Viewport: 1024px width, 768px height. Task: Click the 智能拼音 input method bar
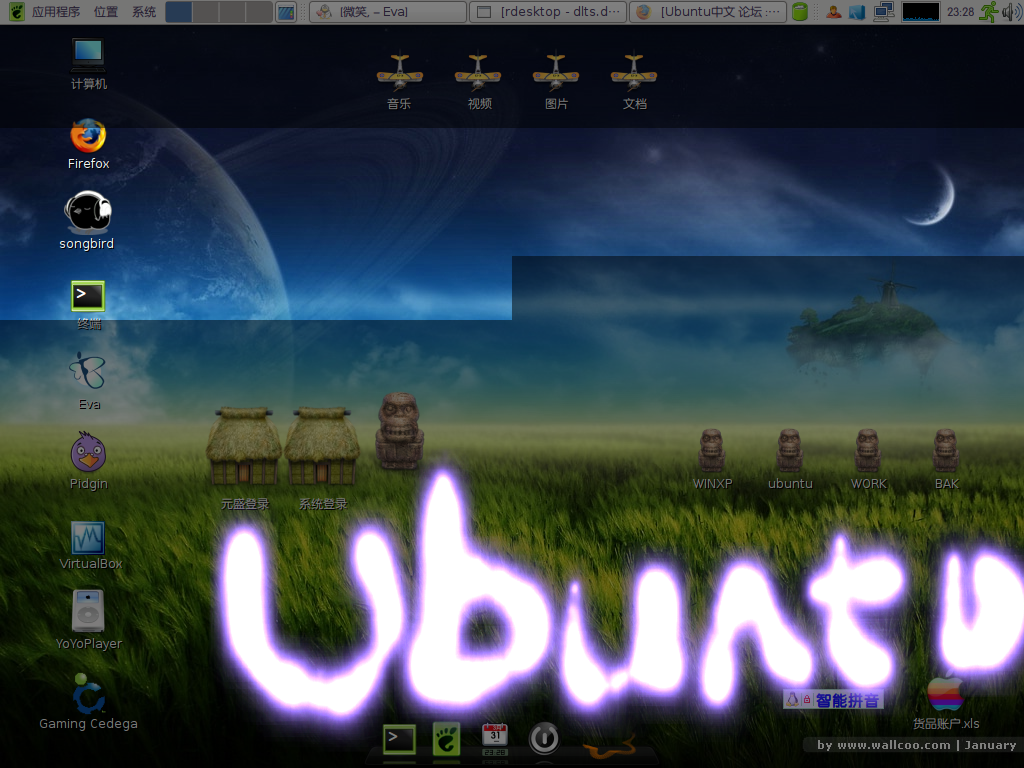click(x=833, y=700)
